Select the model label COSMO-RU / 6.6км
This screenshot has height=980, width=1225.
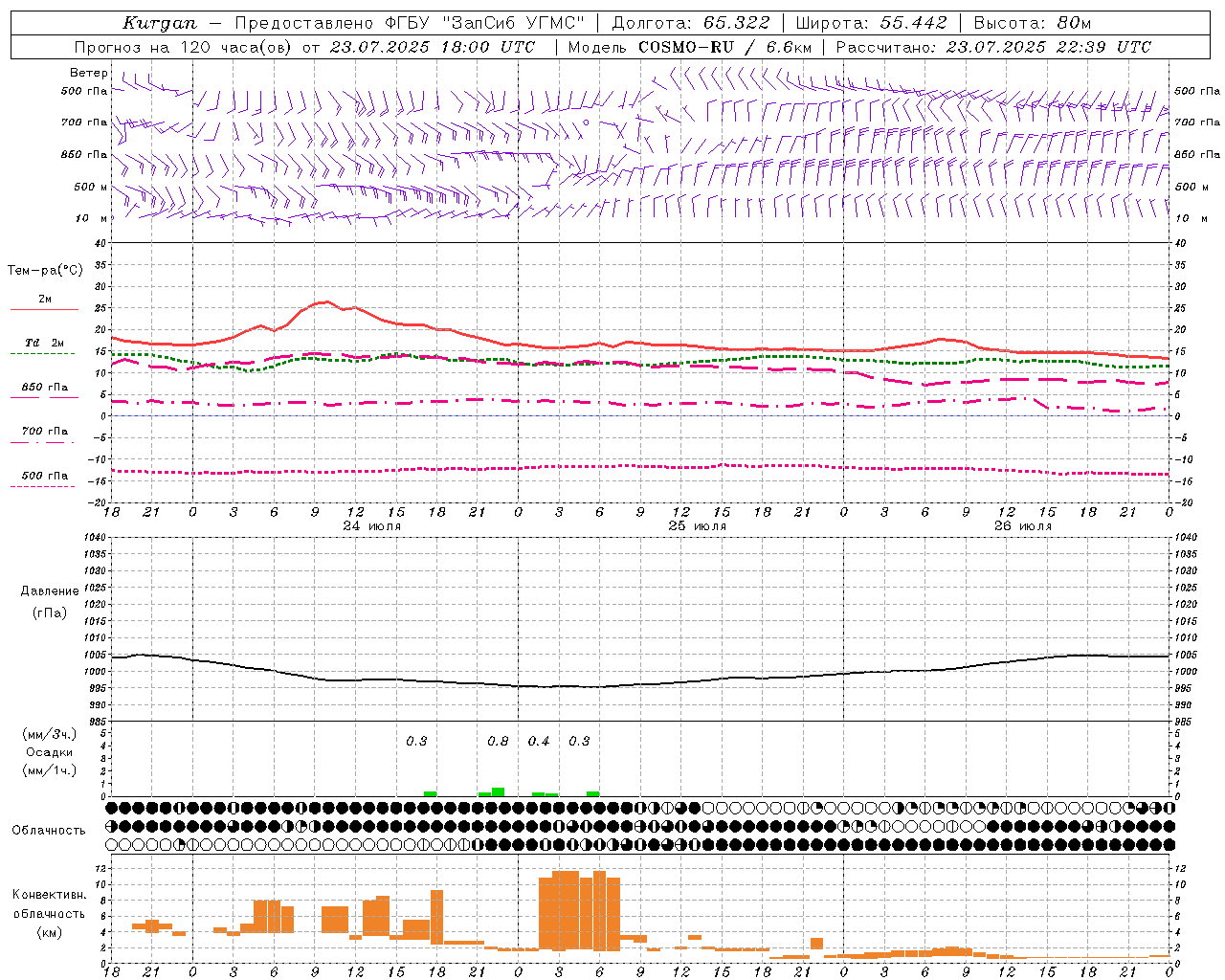pyautogui.click(x=724, y=47)
